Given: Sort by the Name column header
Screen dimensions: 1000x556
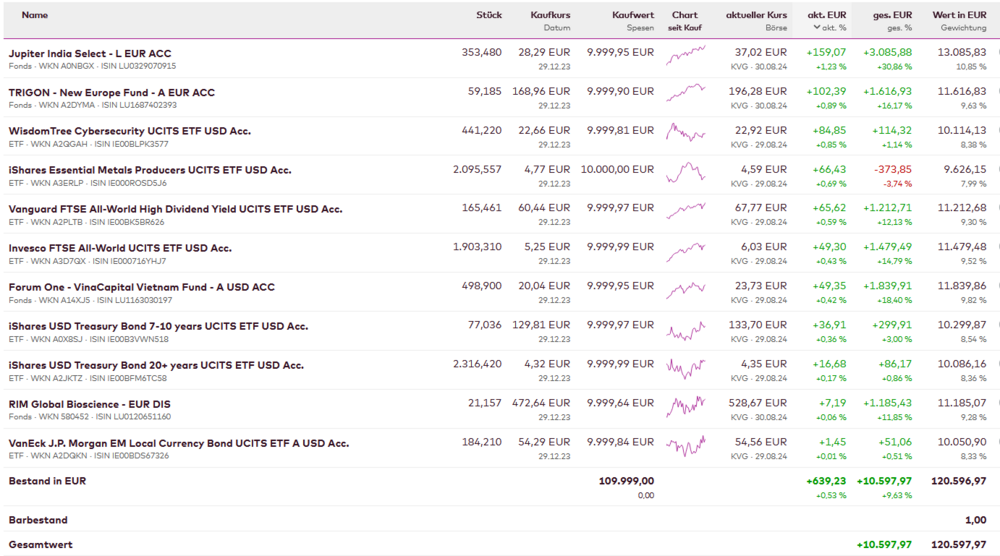Looking at the screenshot, I should 35,15.
